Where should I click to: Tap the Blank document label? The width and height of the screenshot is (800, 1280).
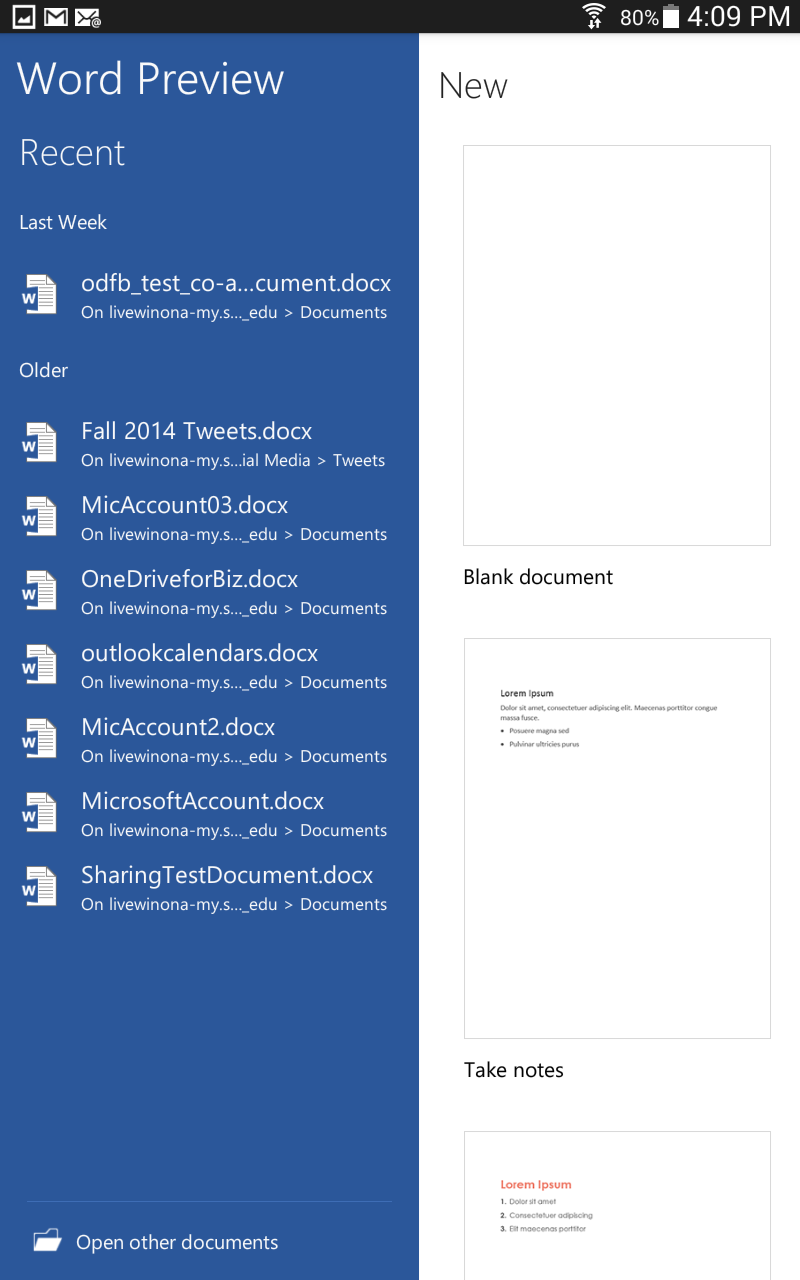(538, 577)
